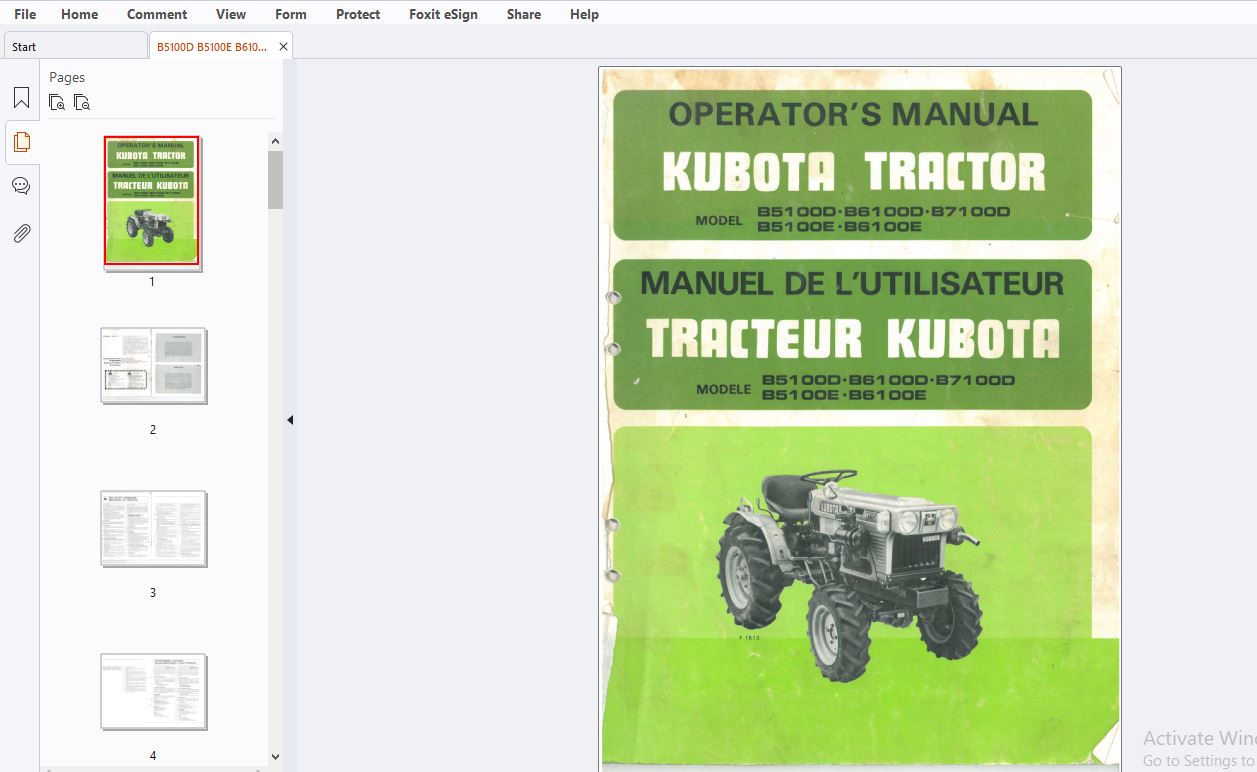The width and height of the screenshot is (1257, 772).
Task: Click the enlarge page thumbnails icon
Action: [57, 102]
